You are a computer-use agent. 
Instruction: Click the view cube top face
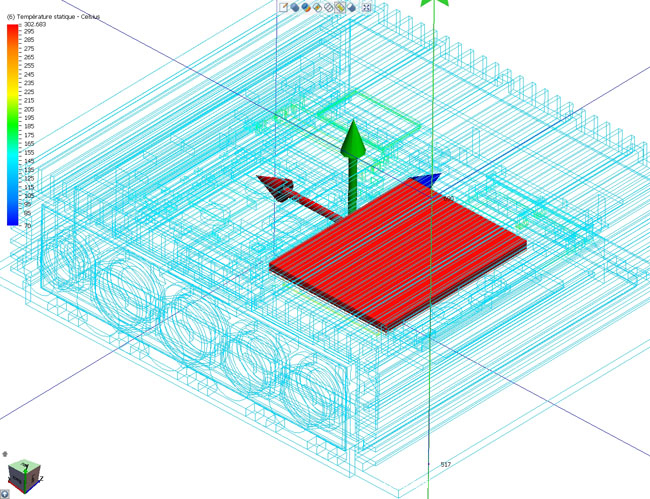click(24, 465)
